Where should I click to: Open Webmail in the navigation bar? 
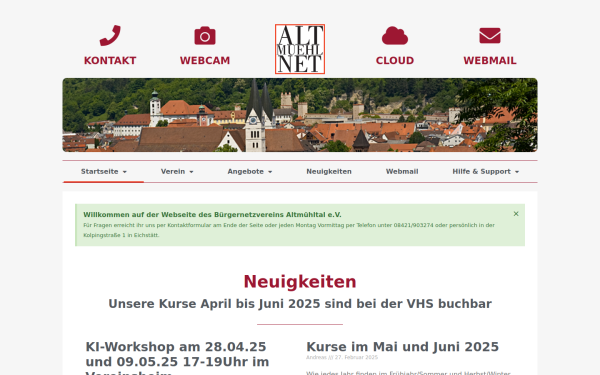[402, 171]
